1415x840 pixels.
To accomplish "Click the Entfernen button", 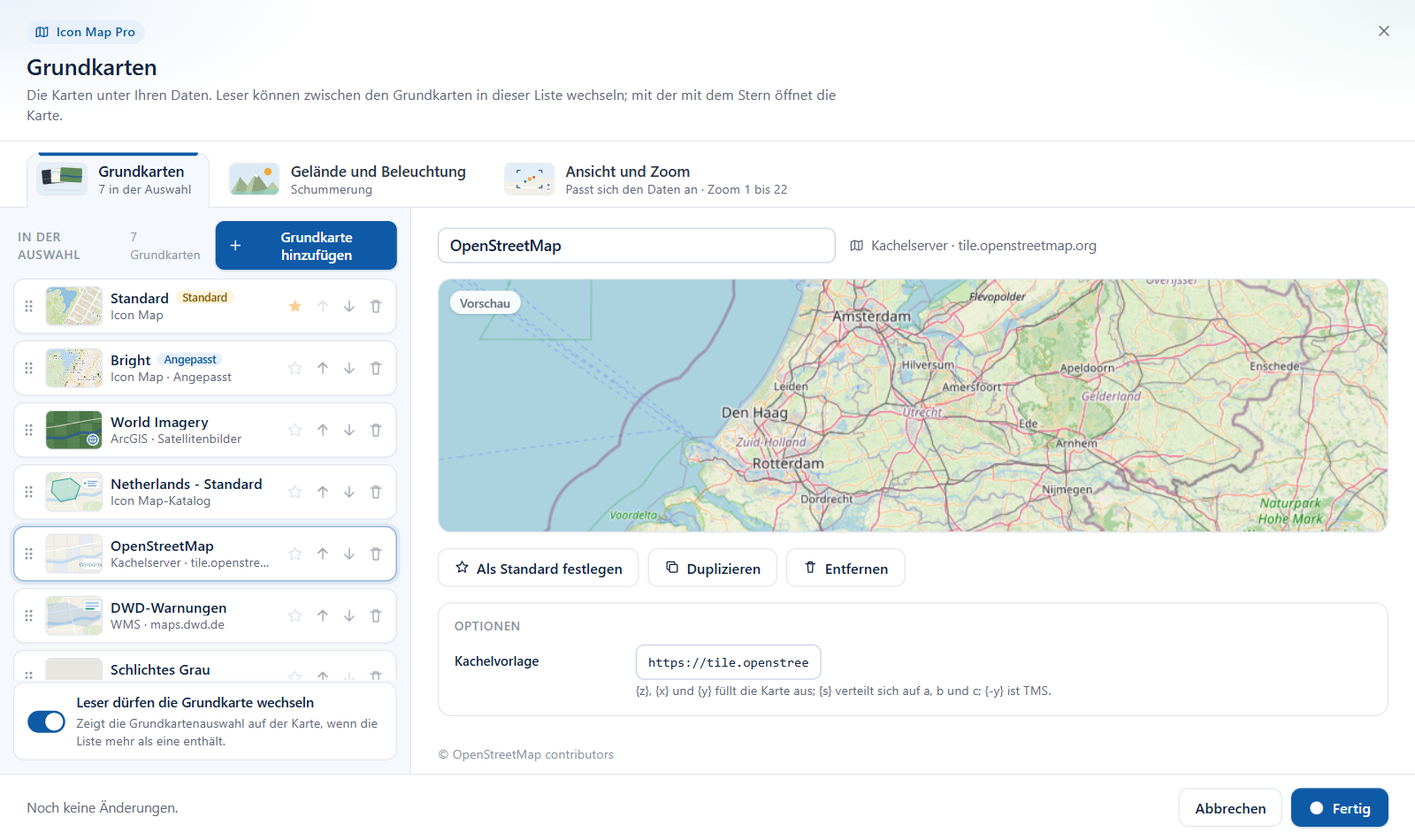I will (x=845, y=568).
